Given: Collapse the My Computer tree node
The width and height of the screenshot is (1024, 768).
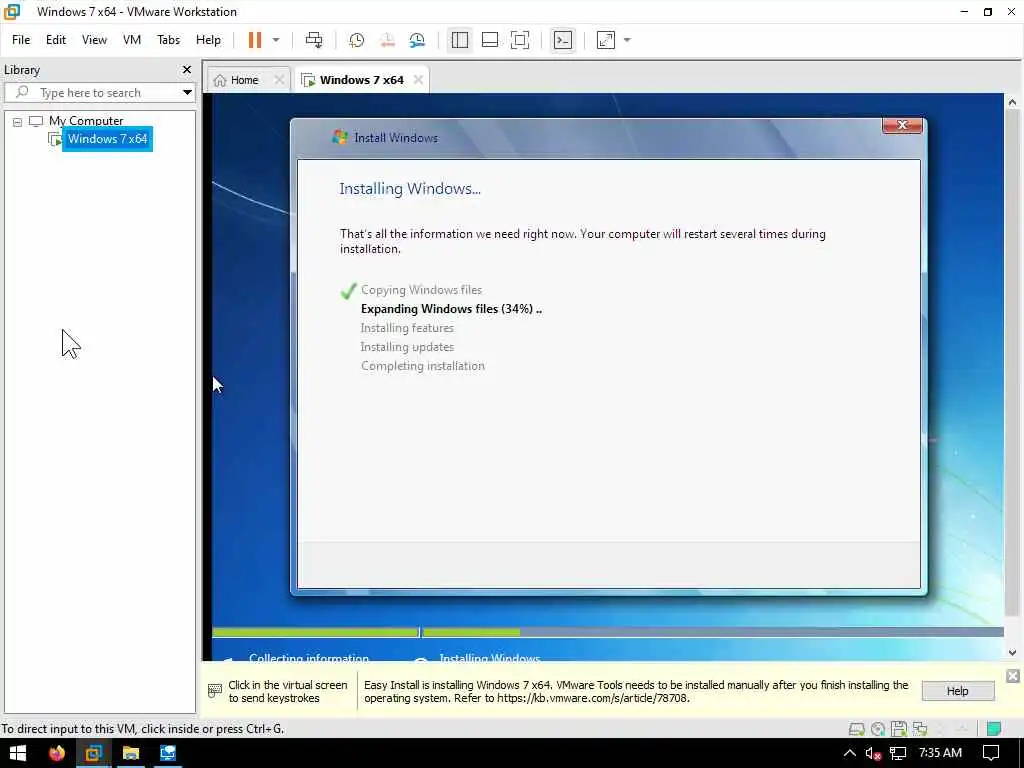Looking at the screenshot, I should point(18,121).
